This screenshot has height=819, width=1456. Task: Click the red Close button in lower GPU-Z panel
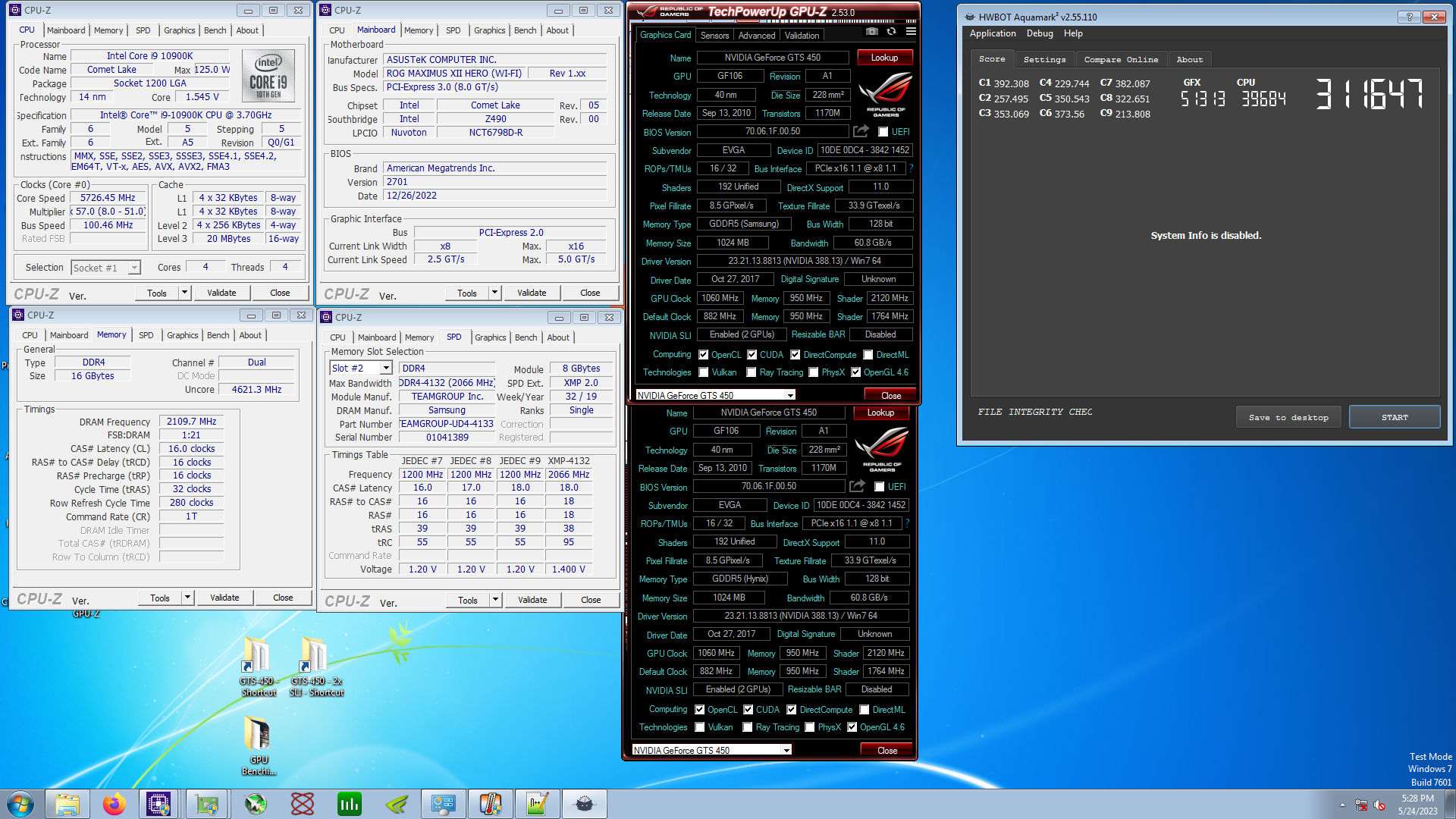click(887, 750)
